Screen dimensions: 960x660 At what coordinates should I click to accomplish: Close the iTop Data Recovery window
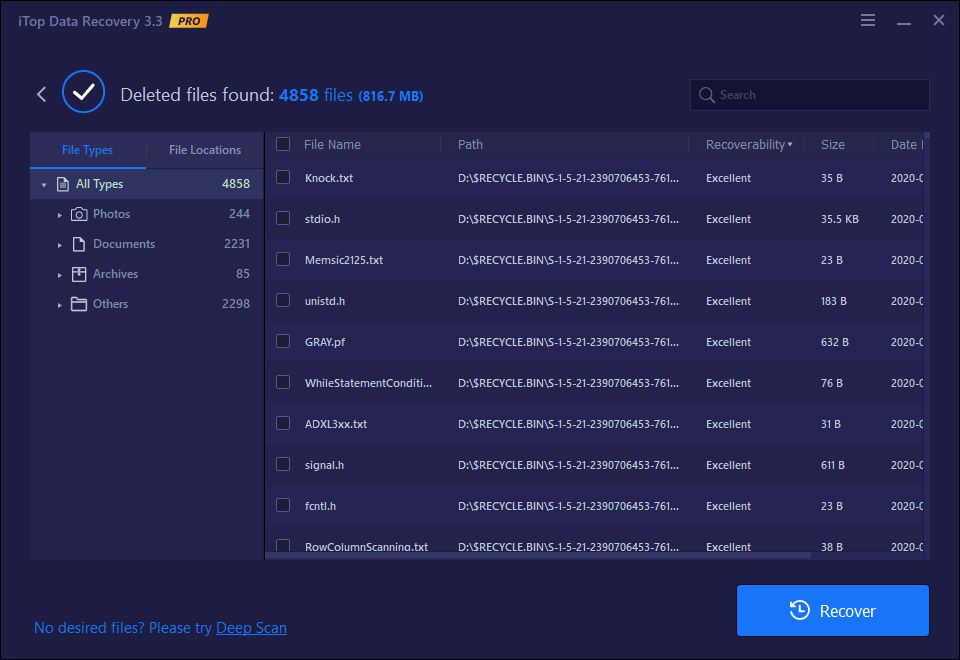coord(939,20)
